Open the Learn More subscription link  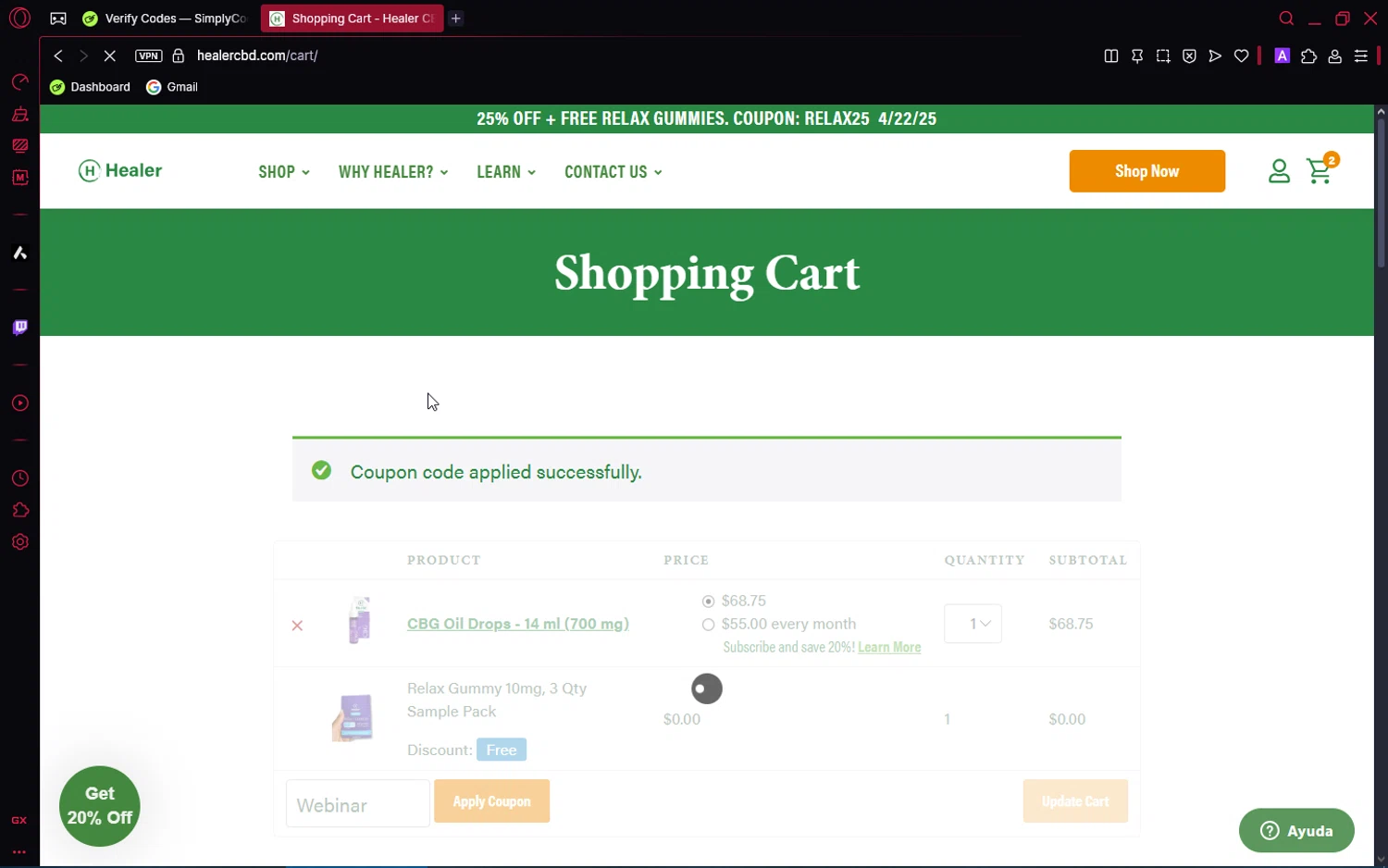click(x=889, y=647)
